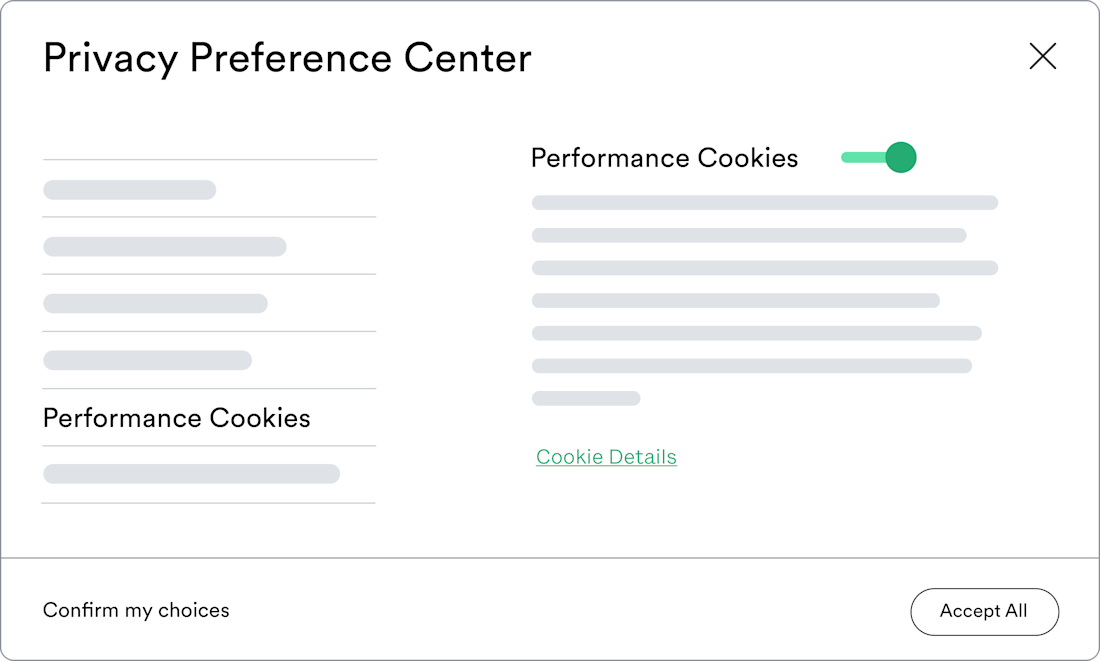Image resolution: width=1100 pixels, height=661 pixels.
Task: Click the dark green toggle knob
Action: pos(901,157)
